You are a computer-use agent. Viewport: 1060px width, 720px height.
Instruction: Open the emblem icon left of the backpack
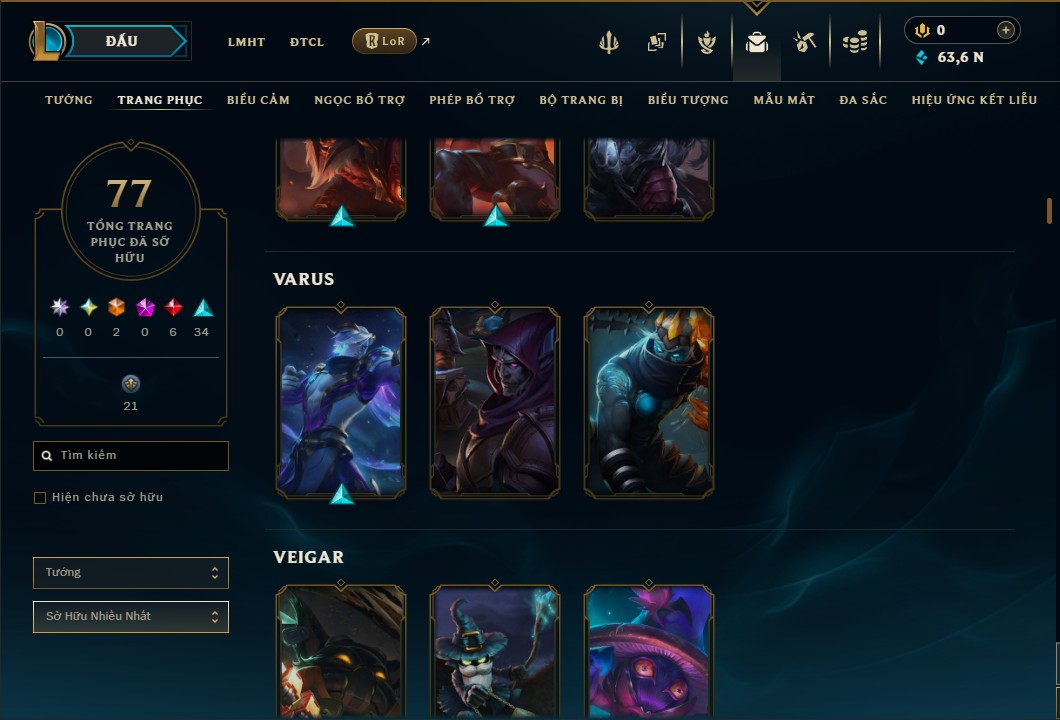pos(706,42)
